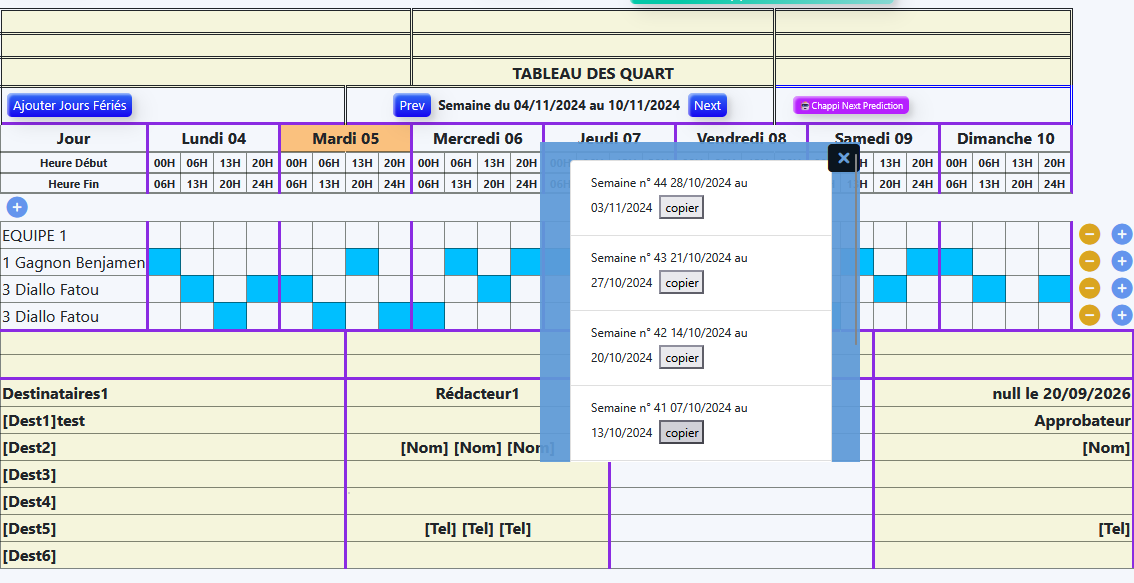This screenshot has width=1134, height=583.
Task: Add a row after EQUIPE 1 with plus icon
Action: tap(1122, 234)
